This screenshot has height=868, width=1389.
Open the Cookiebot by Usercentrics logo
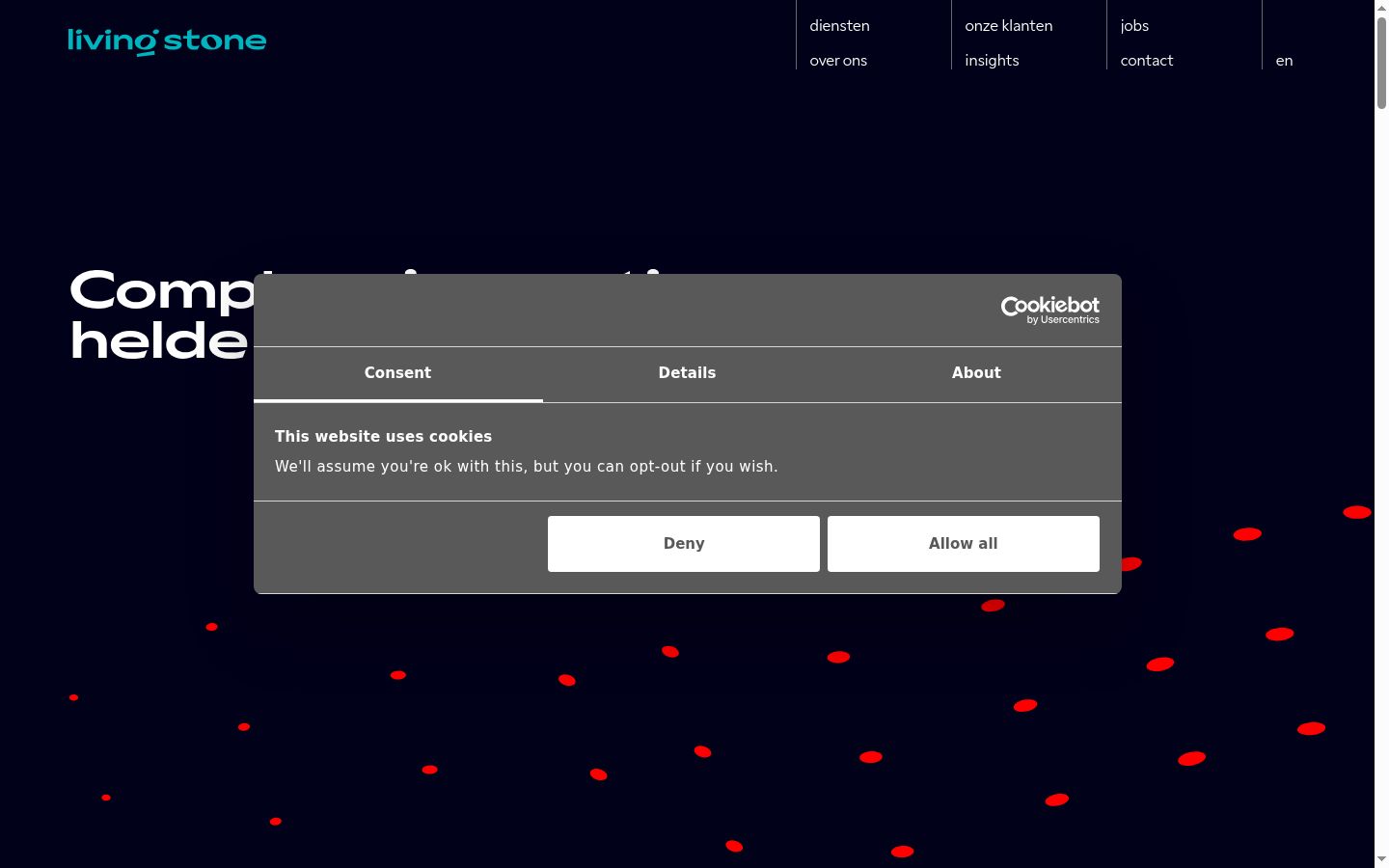pyautogui.click(x=1049, y=310)
